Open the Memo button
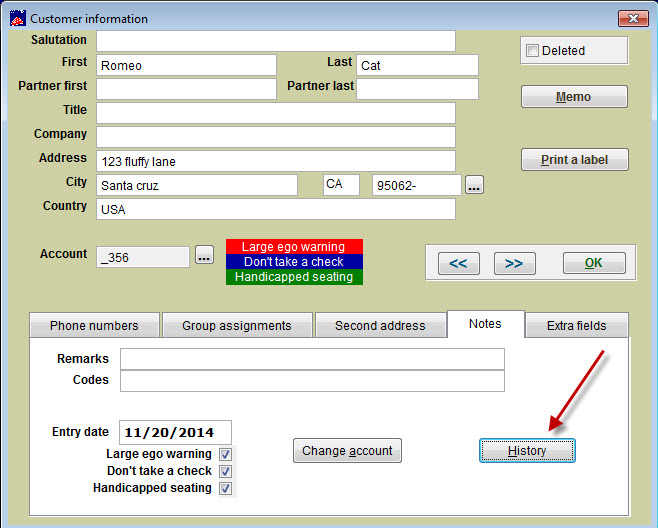Image resolution: width=658 pixels, height=528 pixels. 574,97
